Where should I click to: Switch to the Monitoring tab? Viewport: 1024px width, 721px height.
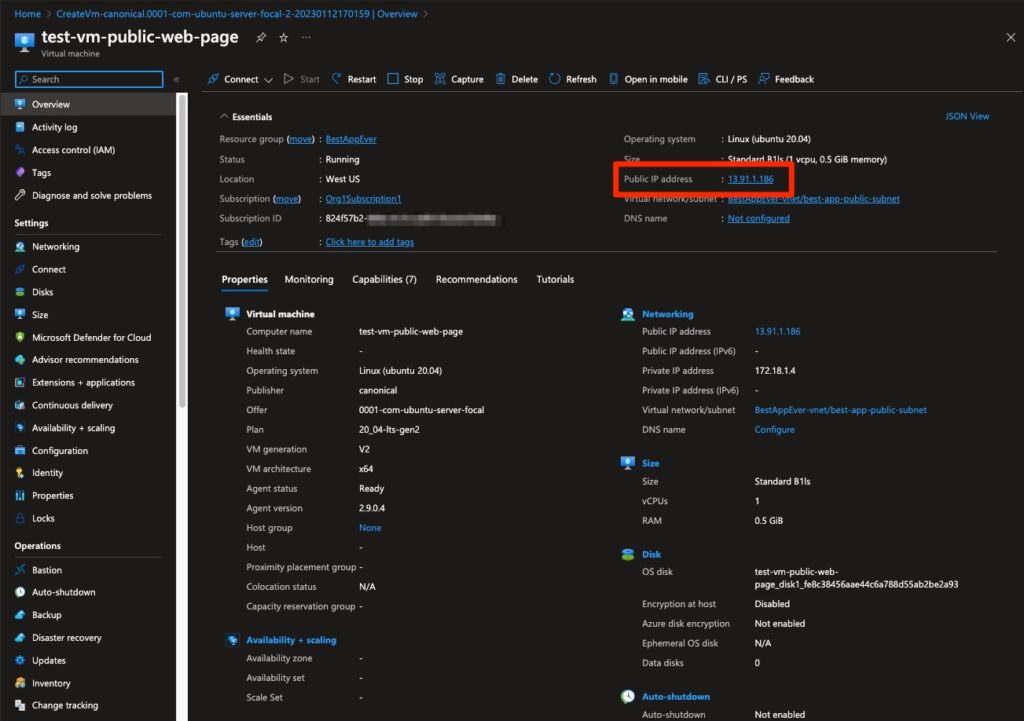point(309,280)
